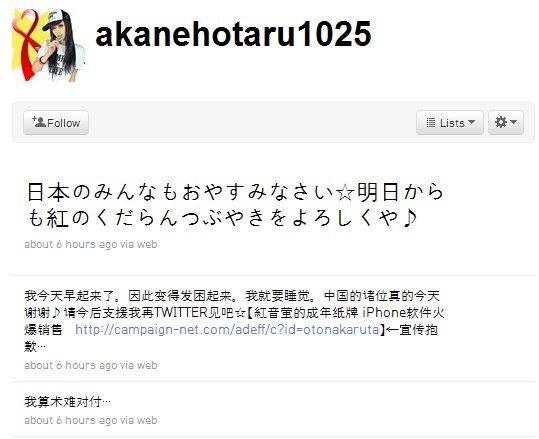This screenshot has height=439, width=539.
Task: Click the gear settings icon
Action: (x=501, y=122)
